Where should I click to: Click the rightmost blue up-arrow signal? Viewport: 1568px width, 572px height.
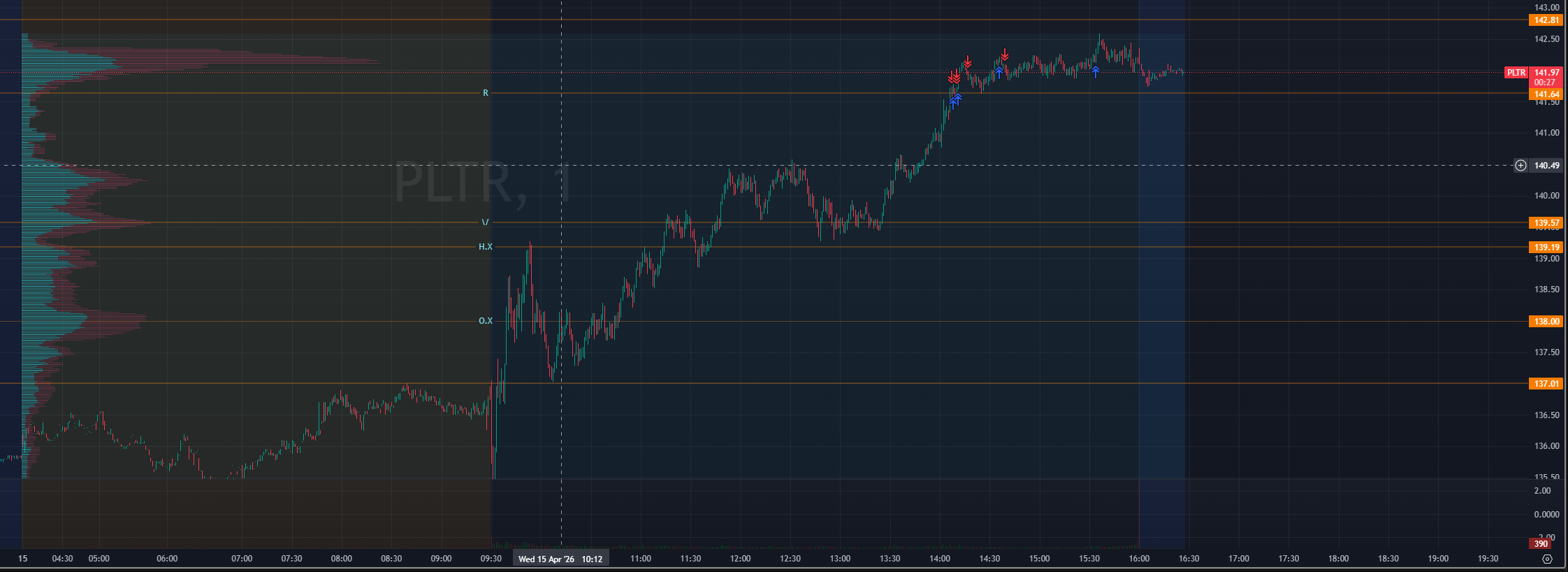(1096, 71)
